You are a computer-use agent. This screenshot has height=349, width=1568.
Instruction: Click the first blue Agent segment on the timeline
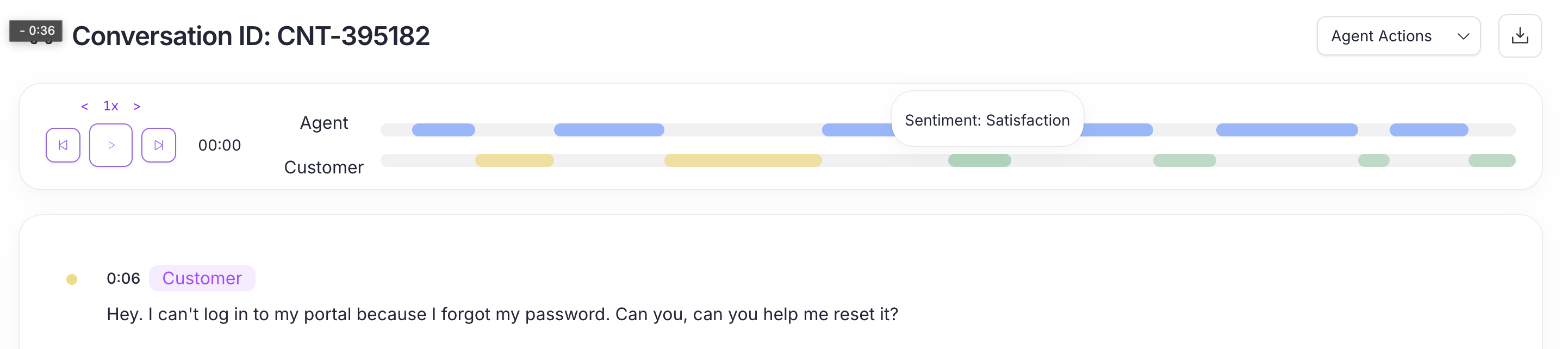click(443, 129)
